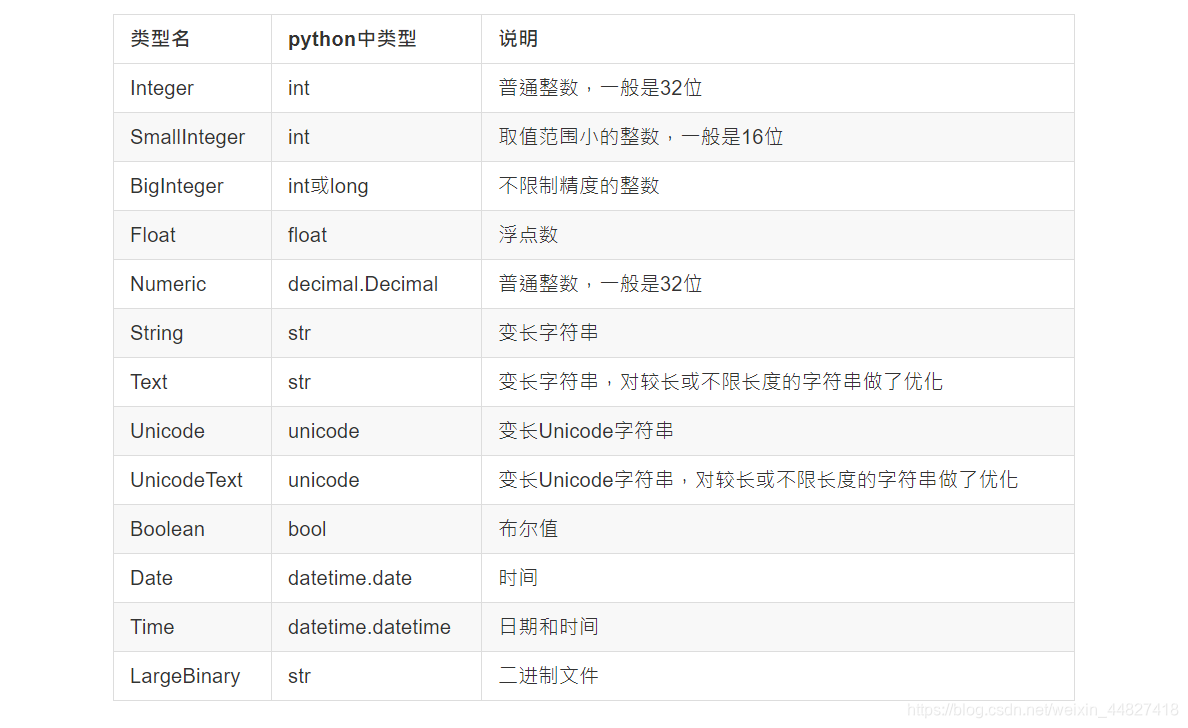Screen dimensions: 1188x728
Task: Click the '日期和时间' description
Action: coord(549,627)
